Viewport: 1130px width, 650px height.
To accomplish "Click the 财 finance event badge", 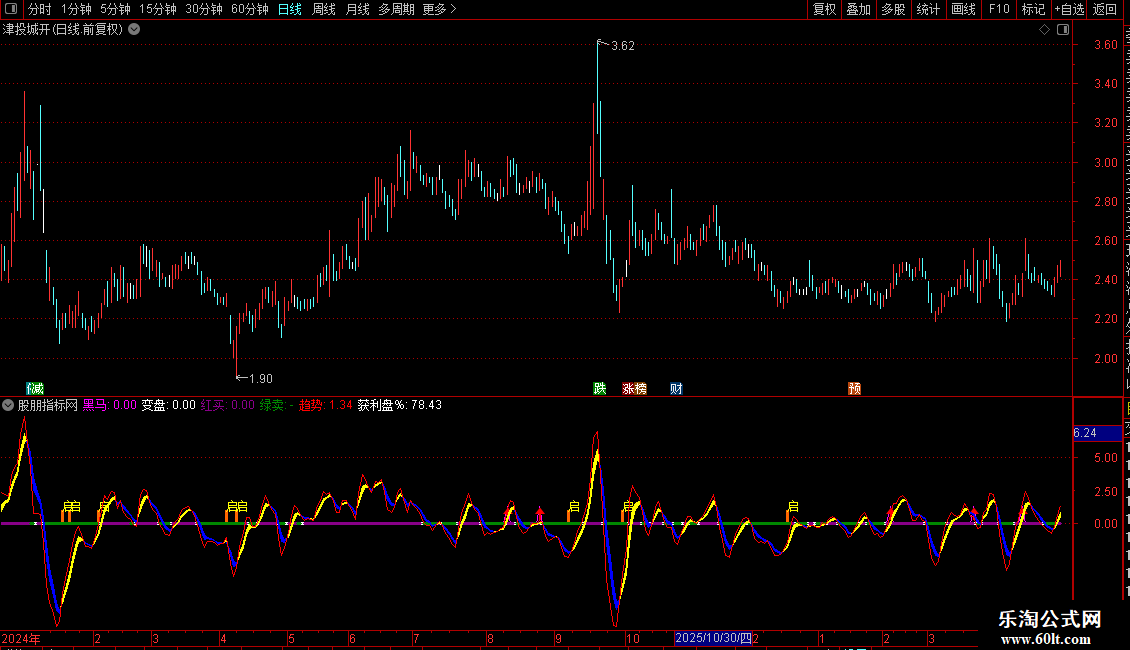I will pyautogui.click(x=676, y=389).
